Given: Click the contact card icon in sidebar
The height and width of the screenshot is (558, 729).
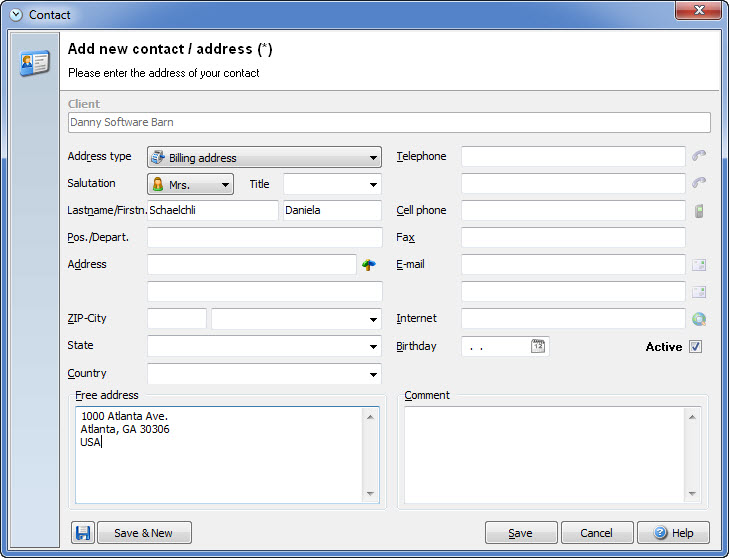Looking at the screenshot, I should (x=35, y=63).
